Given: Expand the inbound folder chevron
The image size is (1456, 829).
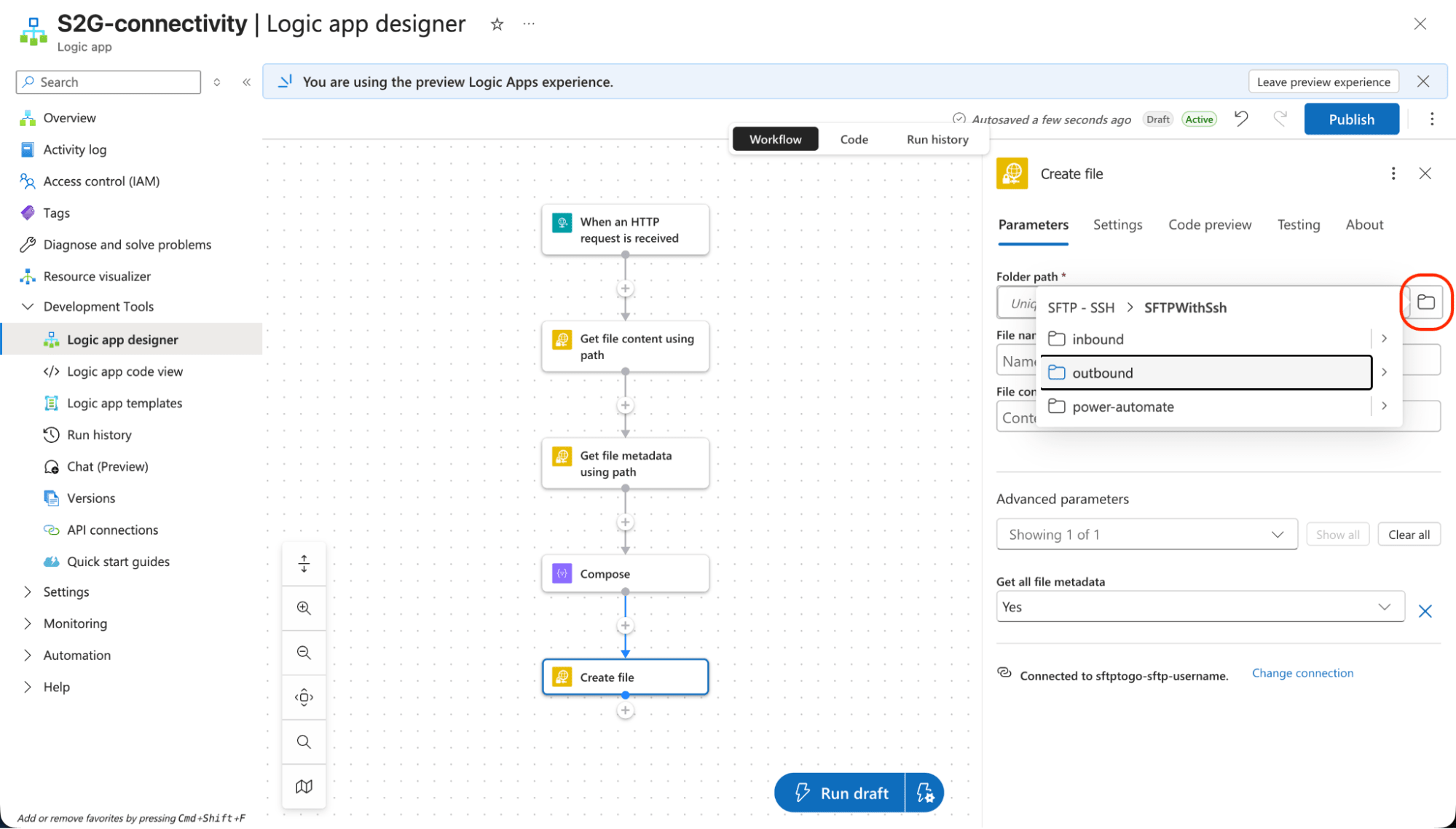Looking at the screenshot, I should [1385, 339].
